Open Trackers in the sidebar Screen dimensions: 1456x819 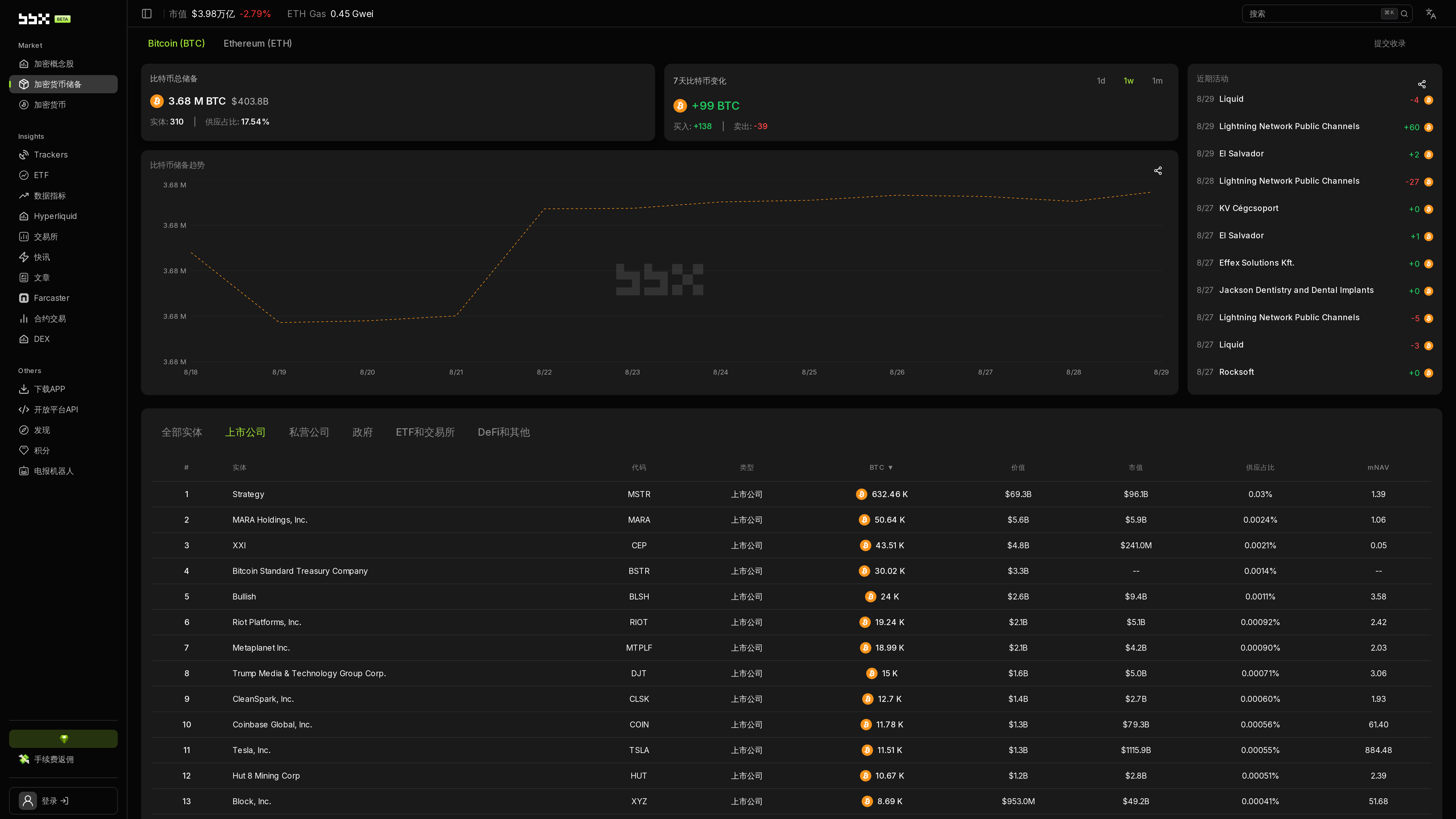pyautogui.click(x=63, y=155)
